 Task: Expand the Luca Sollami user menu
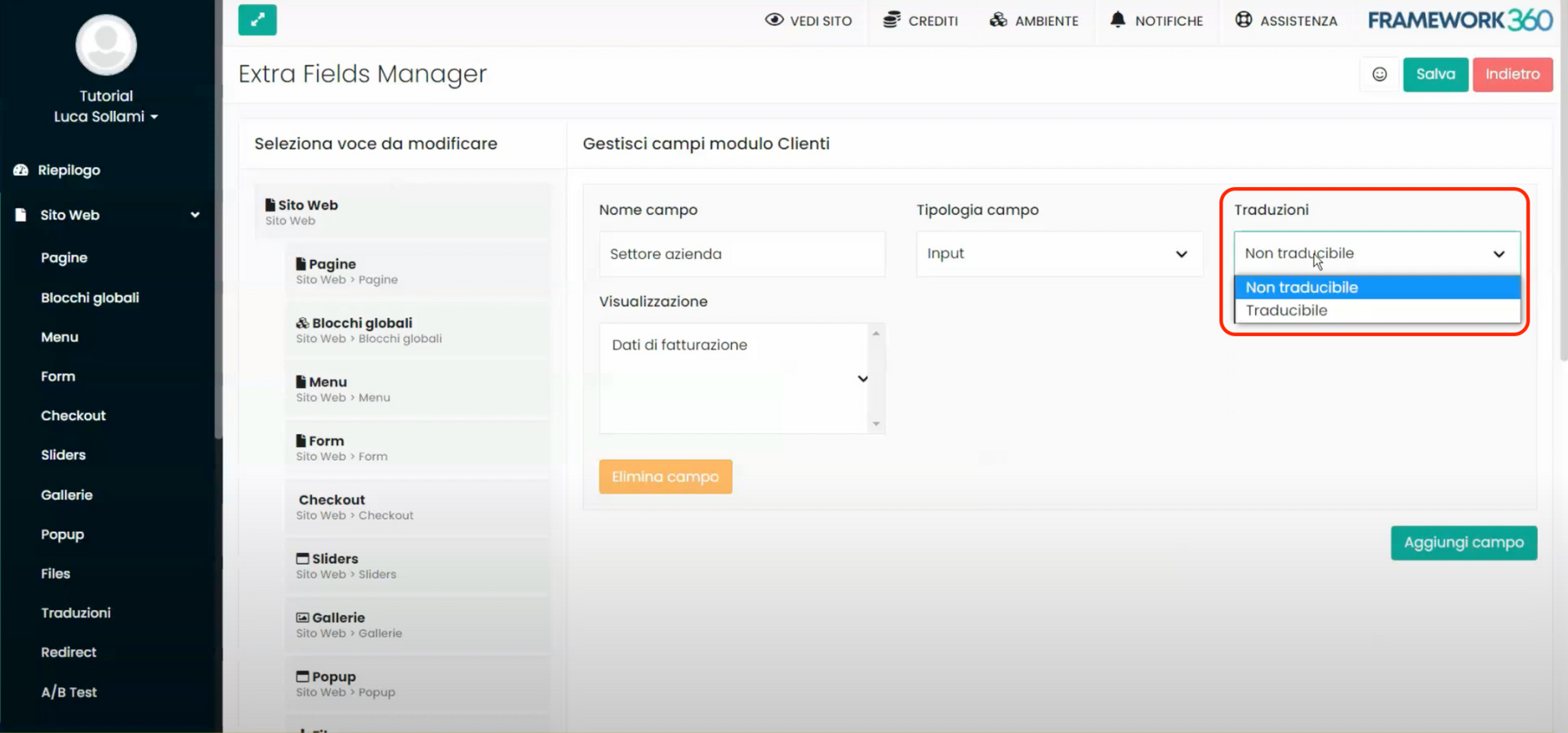pos(106,117)
